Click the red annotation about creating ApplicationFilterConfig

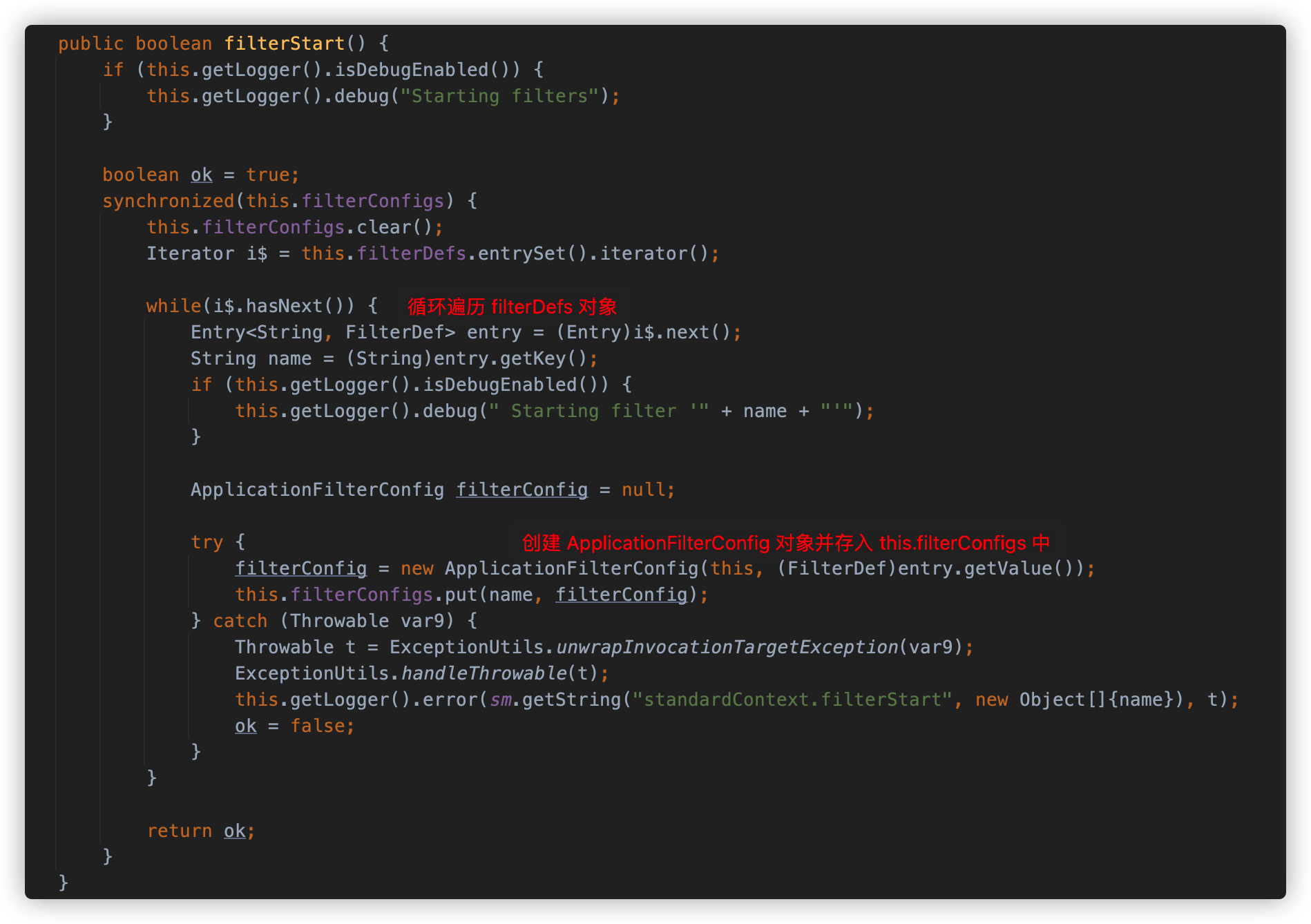point(785,543)
